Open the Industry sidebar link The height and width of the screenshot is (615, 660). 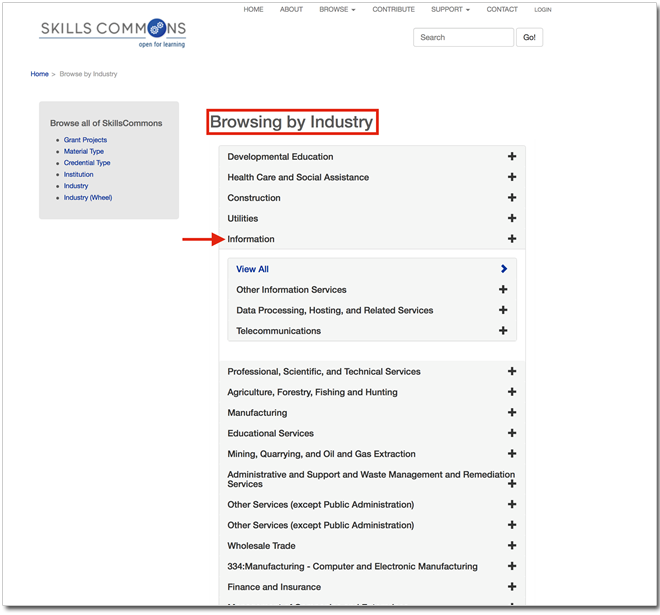pyautogui.click(x=76, y=186)
